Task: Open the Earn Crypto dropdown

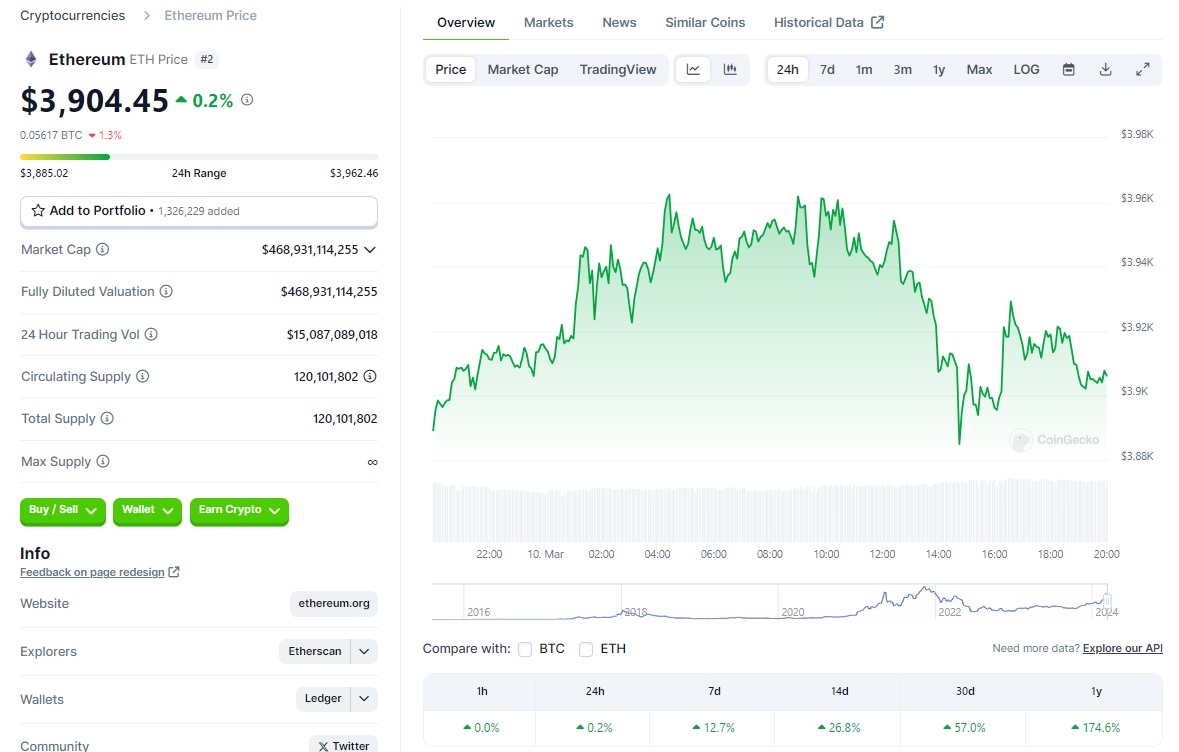Action: (239, 511)
